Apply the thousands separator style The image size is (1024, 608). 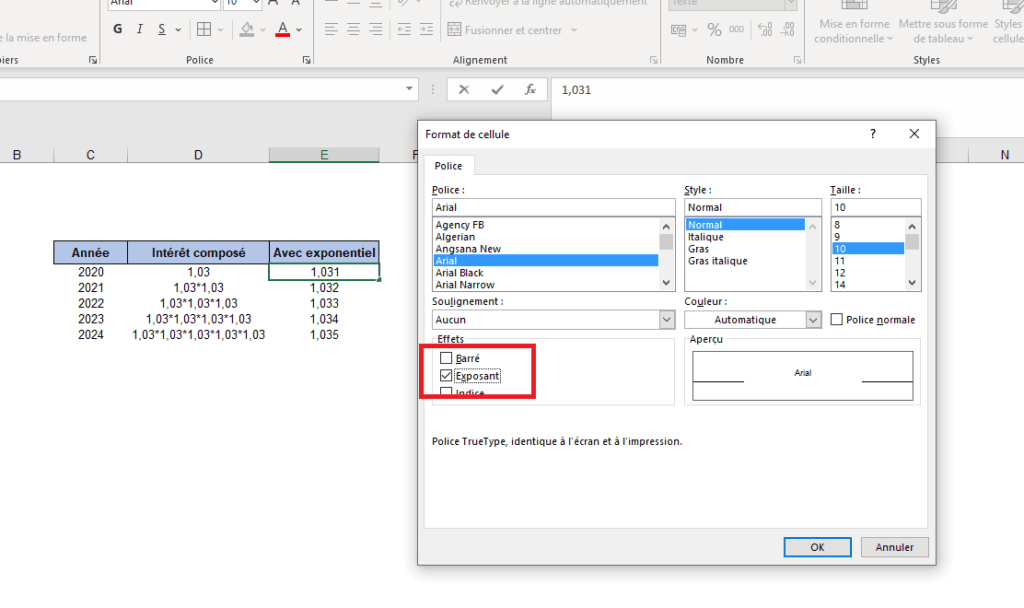click(x=736, y=30)
